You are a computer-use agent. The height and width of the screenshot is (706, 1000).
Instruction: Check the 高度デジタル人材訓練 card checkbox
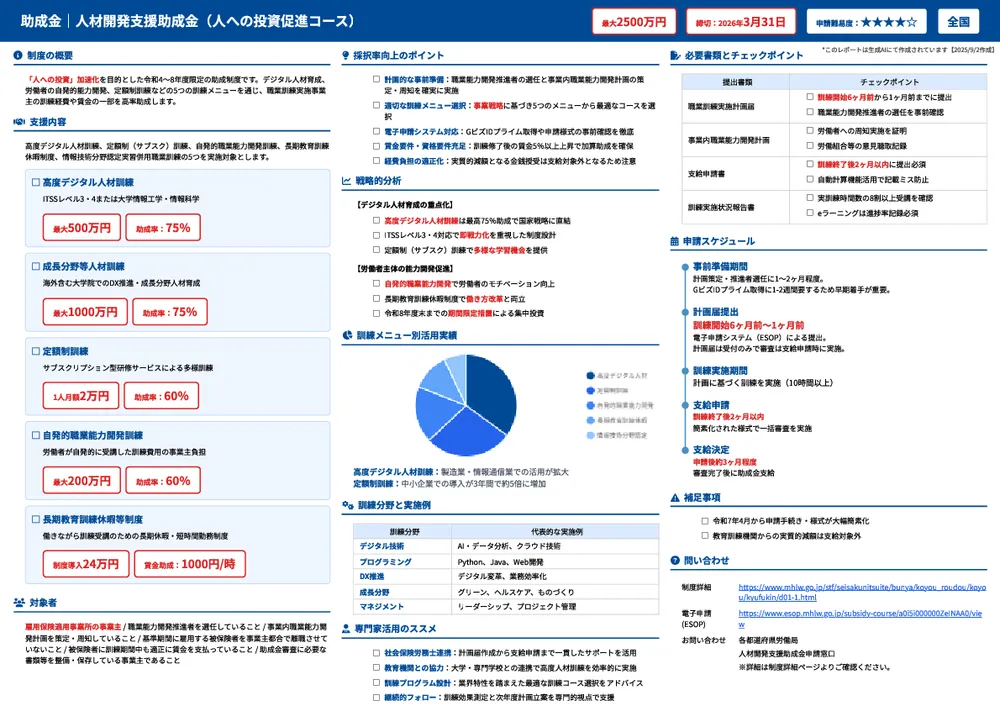point(36,182)
